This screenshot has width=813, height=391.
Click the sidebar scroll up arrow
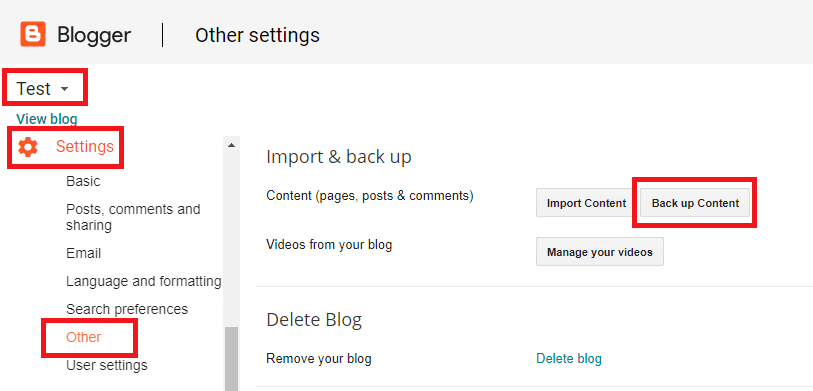[x=231, y=145]
